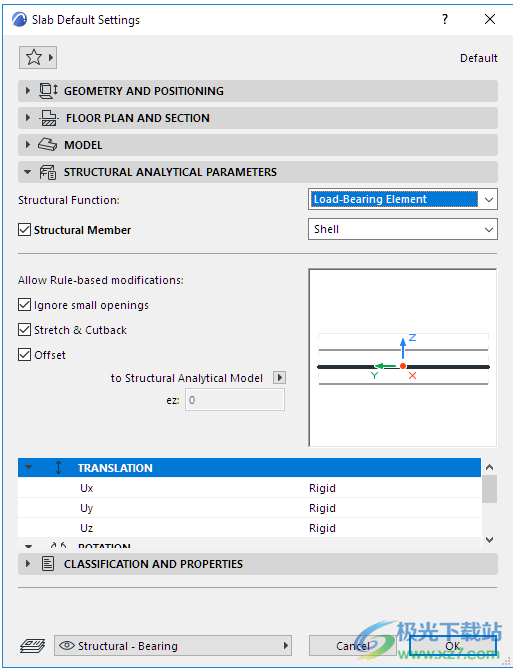Click the ArchiCAD logo in title bar
This screenshot has height=670, width=513.
pyautogui.click(x=19, y=20)
